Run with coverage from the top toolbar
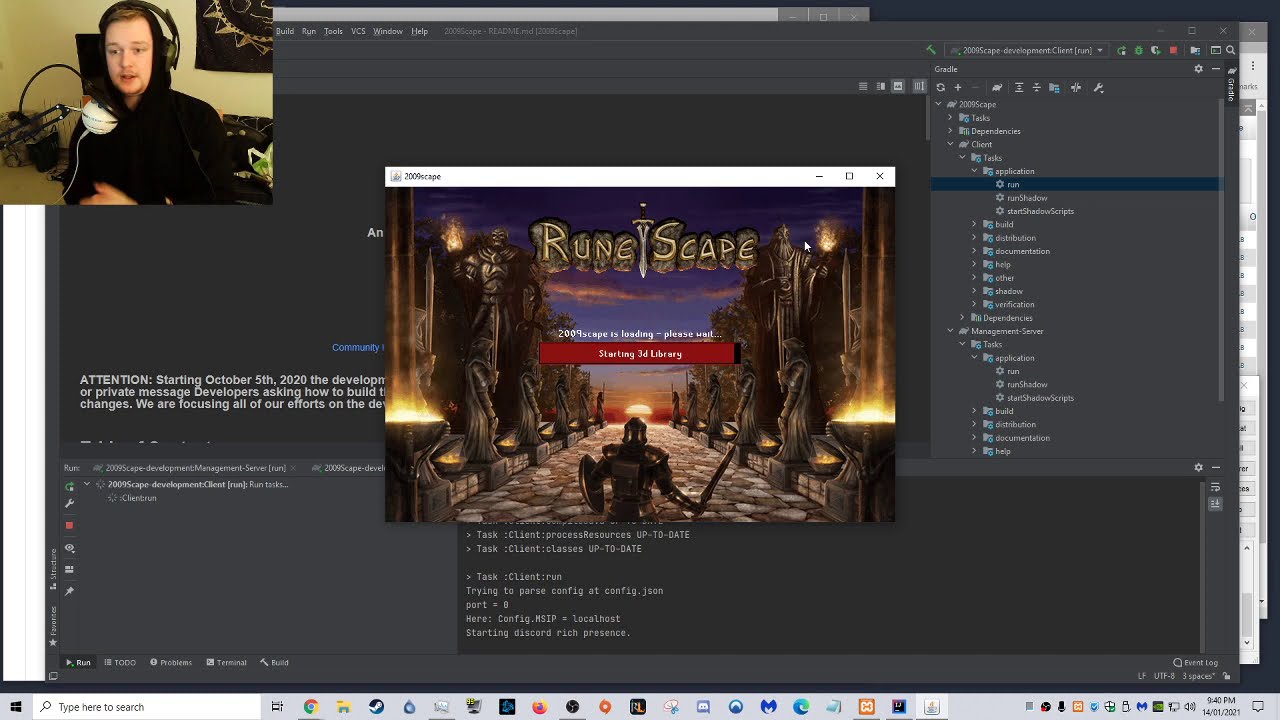Image resolution: width=1280 pixels, height=720 pixels. pyautogui.click(x=1155, y=50)
